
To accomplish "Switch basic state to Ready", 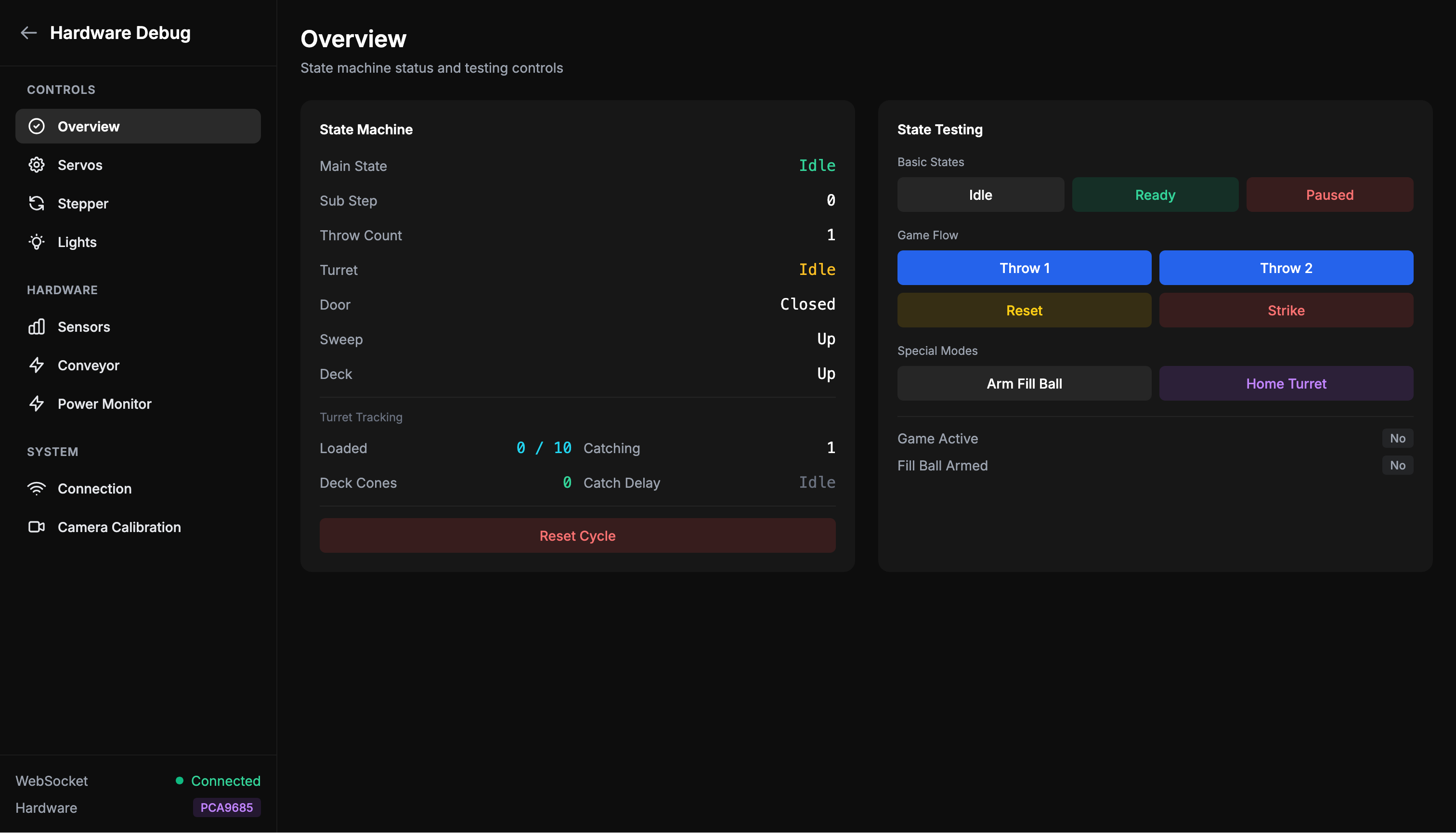I will tap(1155, 195).
